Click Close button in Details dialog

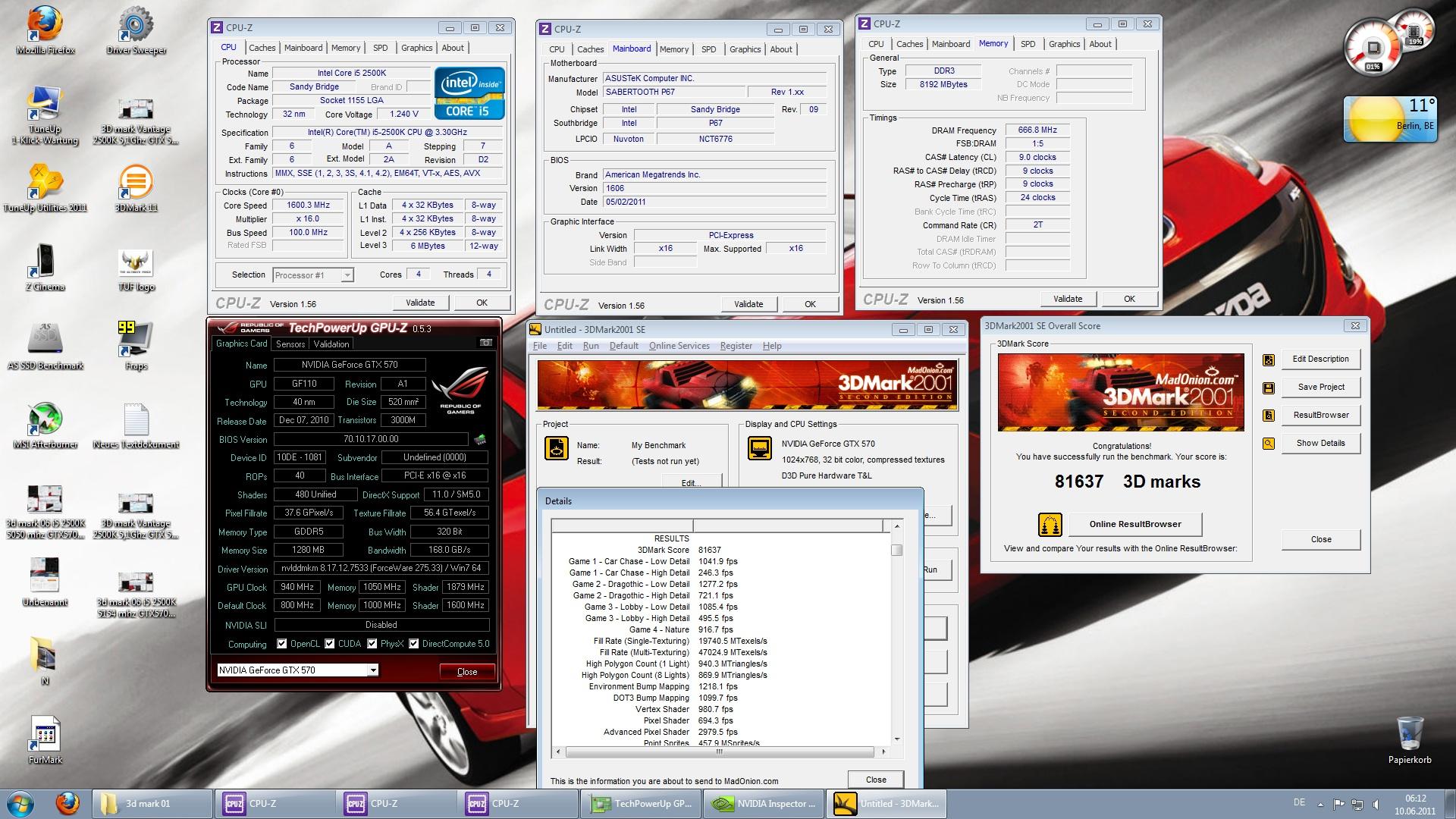[x=876, y=780]
